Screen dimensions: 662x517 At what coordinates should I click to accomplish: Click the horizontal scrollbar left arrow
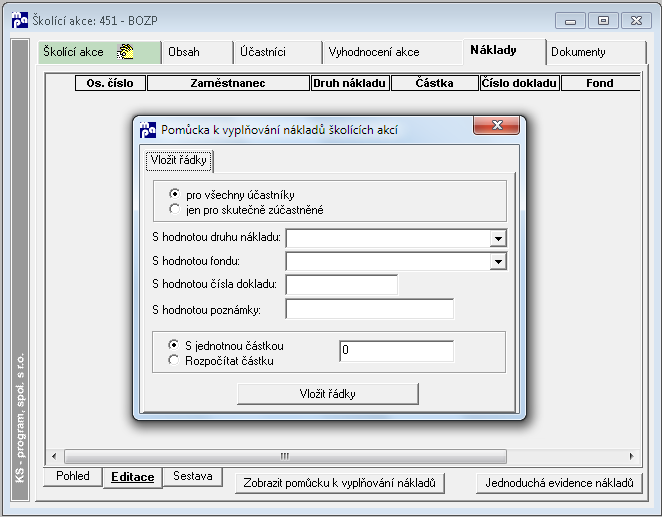tap(54, 456)
